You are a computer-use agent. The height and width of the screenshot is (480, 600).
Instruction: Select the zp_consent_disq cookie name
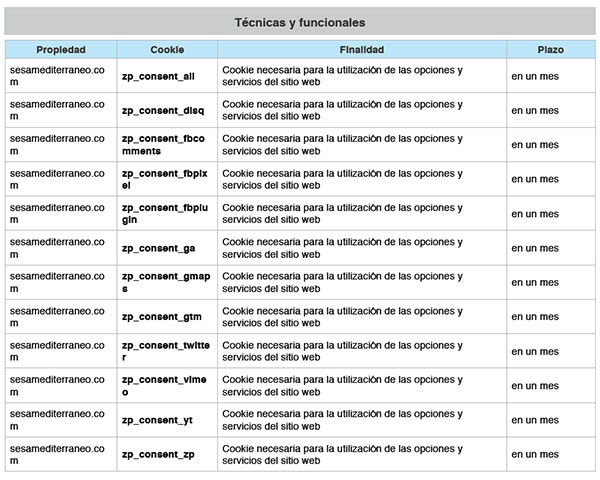pyautogui.click(x=162, y=111)
